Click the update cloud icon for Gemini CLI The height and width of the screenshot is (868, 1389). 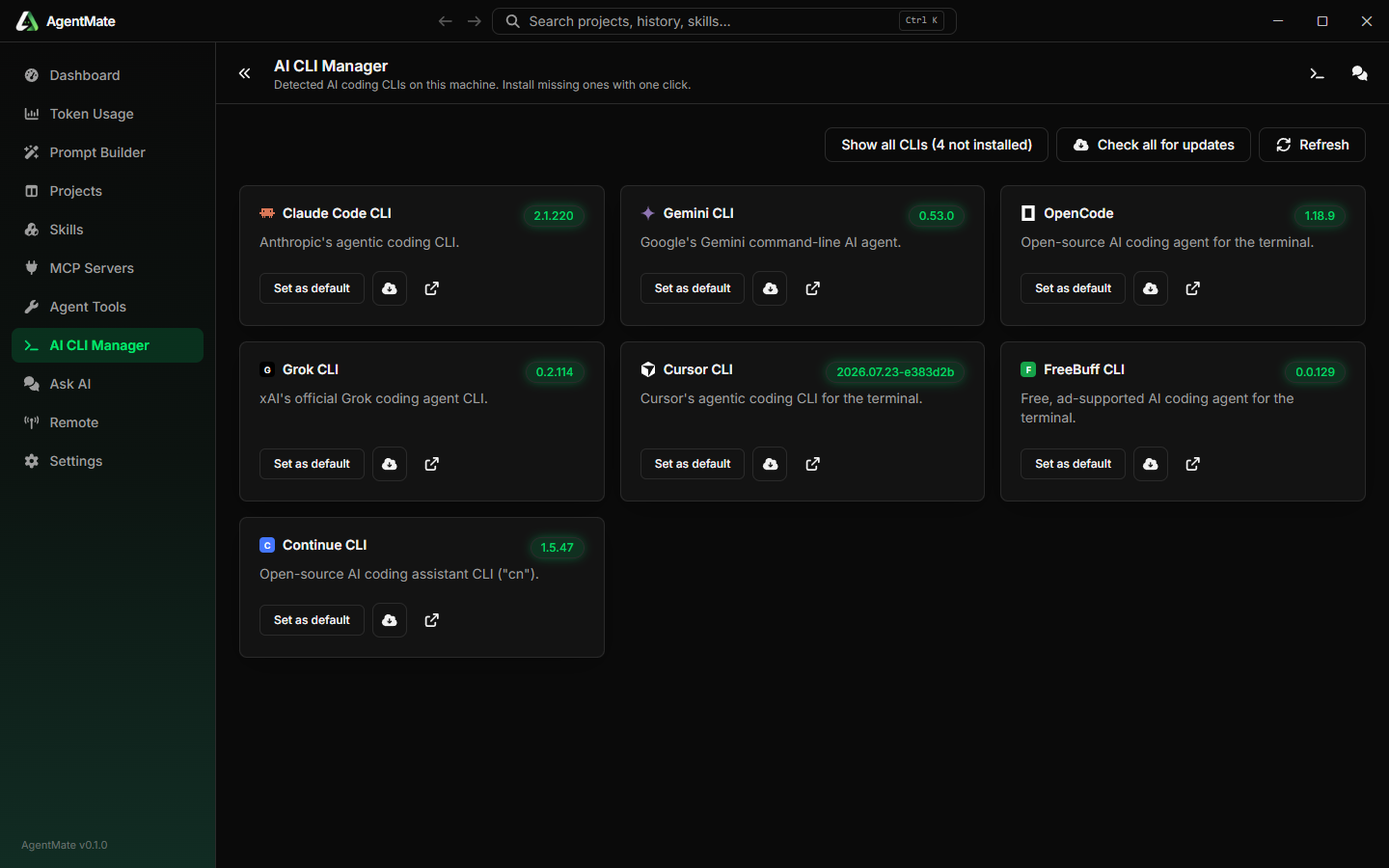(x=770, y=288)
